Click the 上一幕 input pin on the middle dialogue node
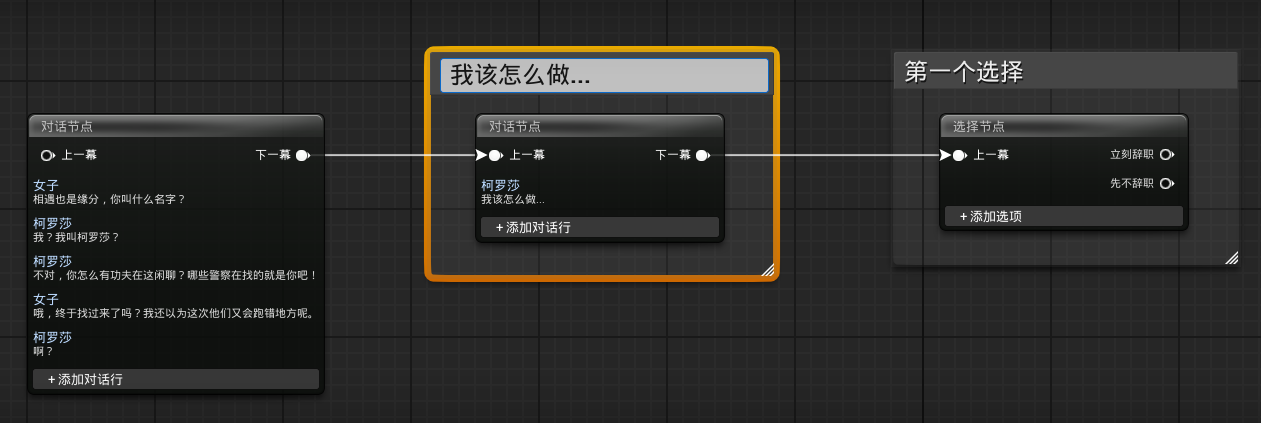 tap(494, 155)
